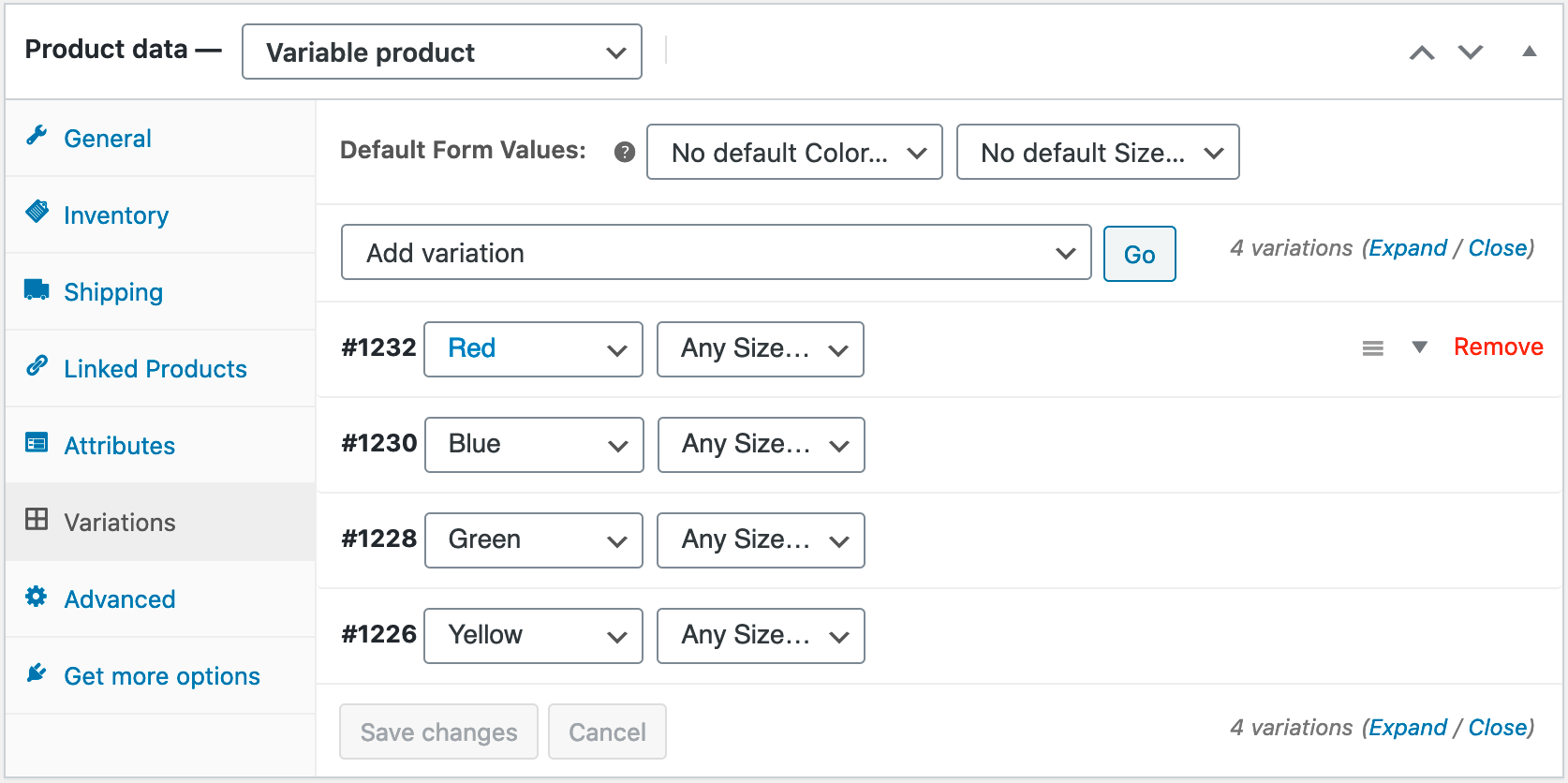Click the variation #1230 row header
Screen dimensions: 1568x783
pyautogui.click(x=1105, y=445)
